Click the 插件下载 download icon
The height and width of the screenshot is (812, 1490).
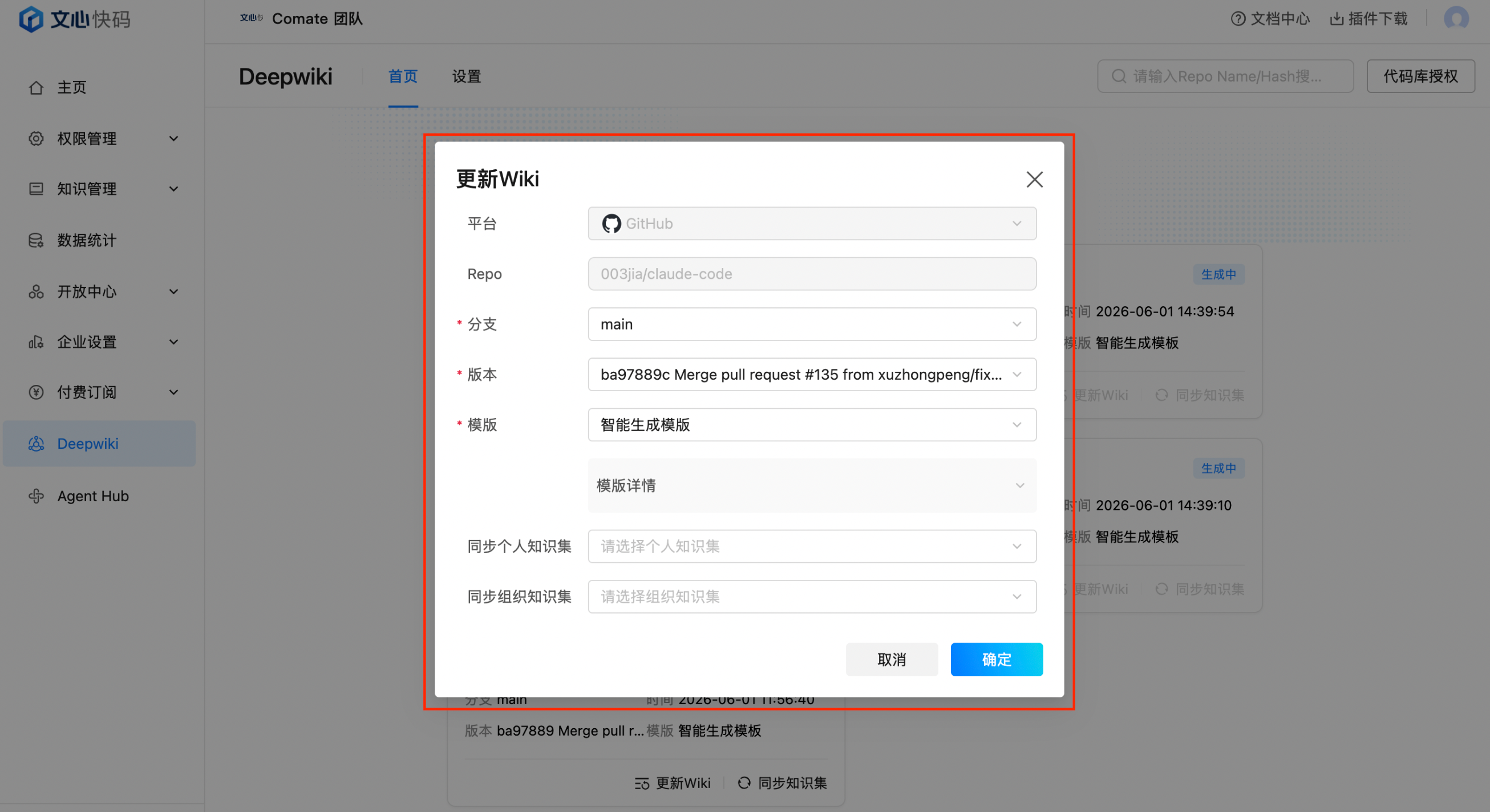[1336, 19]
